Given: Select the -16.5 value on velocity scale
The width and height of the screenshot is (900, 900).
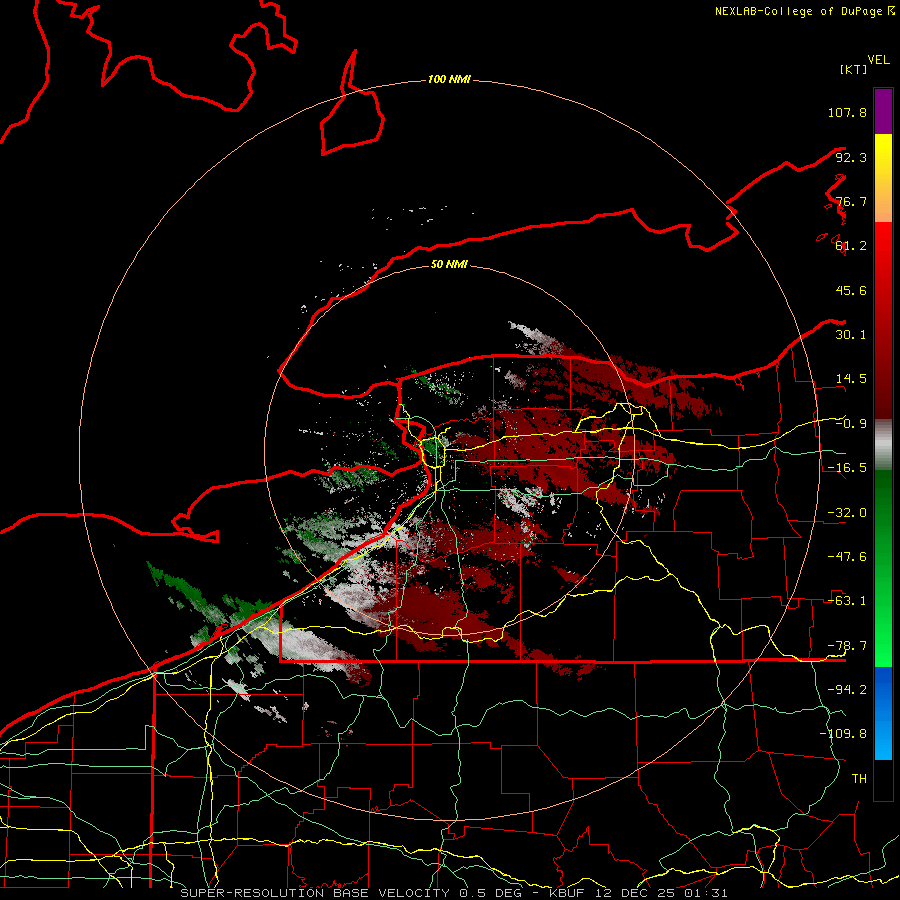Looking at the screenshot, I should coord(847,468).
